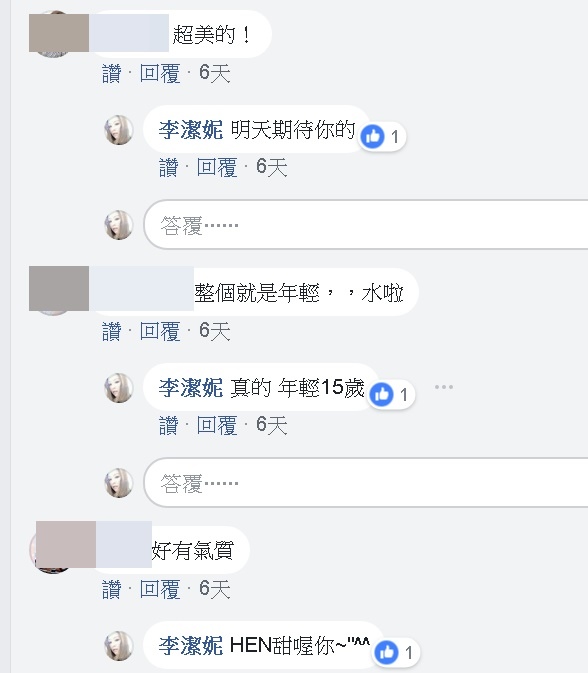Click like reaction on '明天期待你的' reply

(382, 137)
